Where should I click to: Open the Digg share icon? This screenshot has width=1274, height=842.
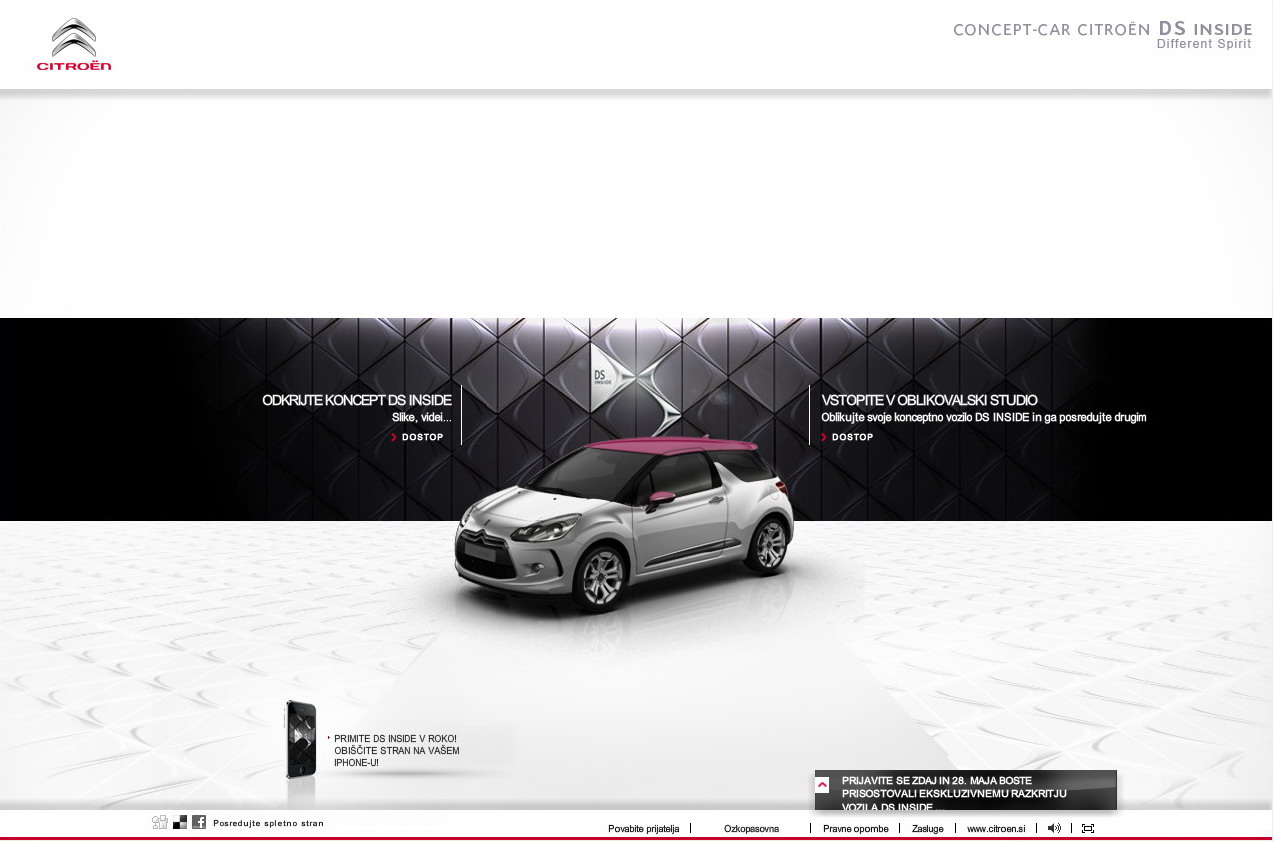tap(160, 822)
